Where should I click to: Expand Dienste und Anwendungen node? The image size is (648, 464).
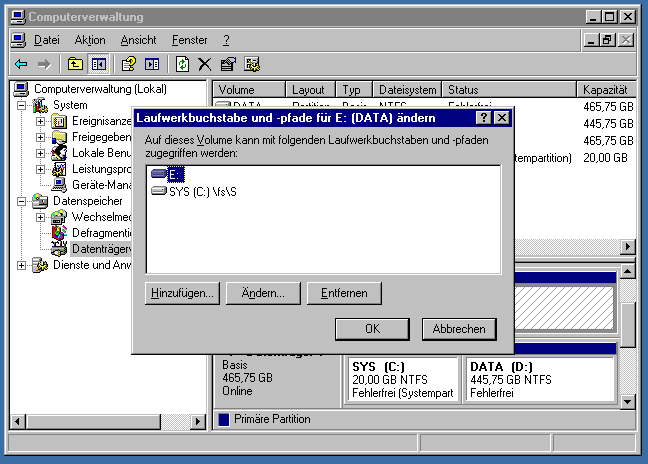[x=21, y=265]
